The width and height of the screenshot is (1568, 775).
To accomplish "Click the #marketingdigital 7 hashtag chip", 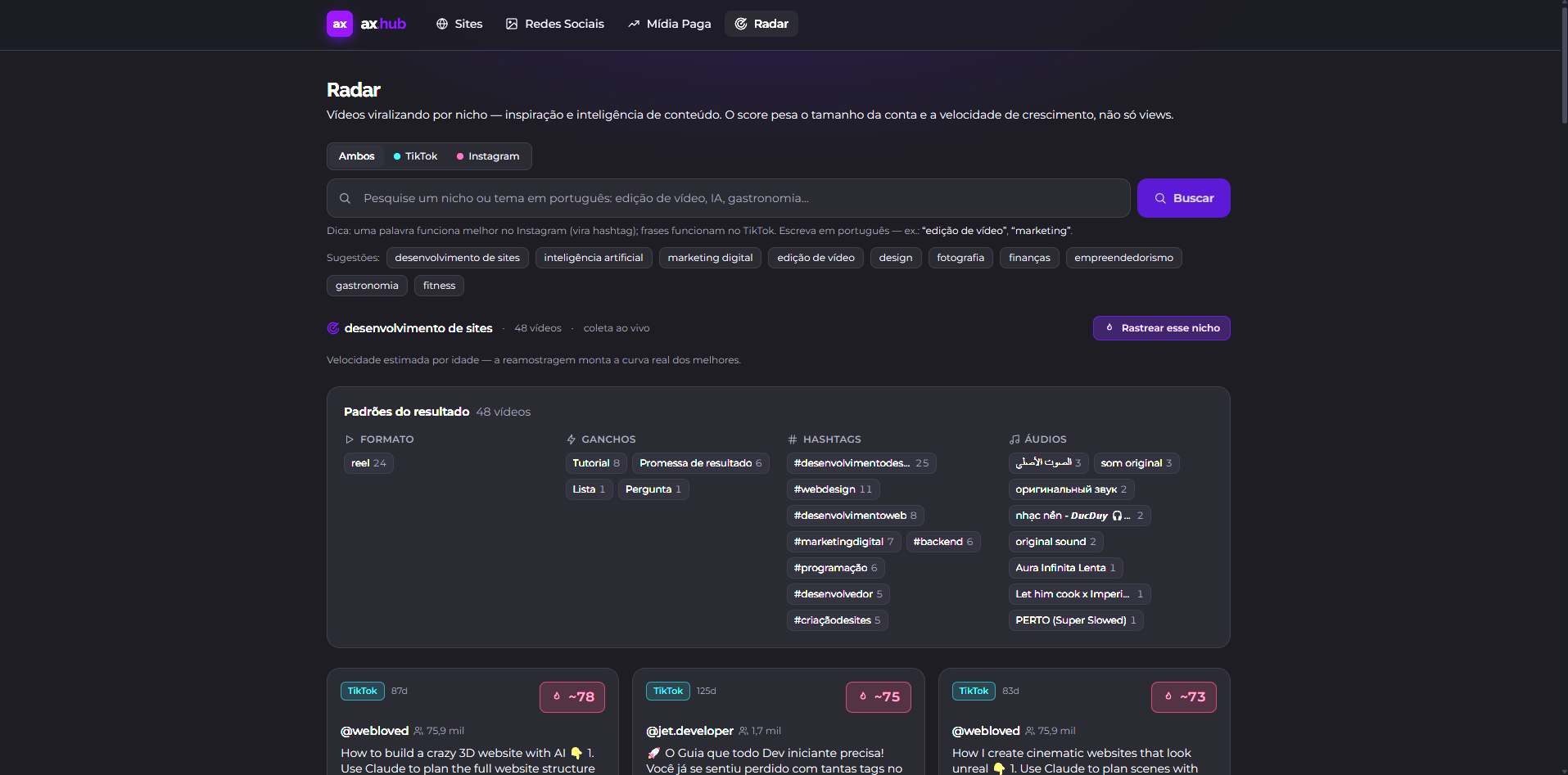I will 844,542.
